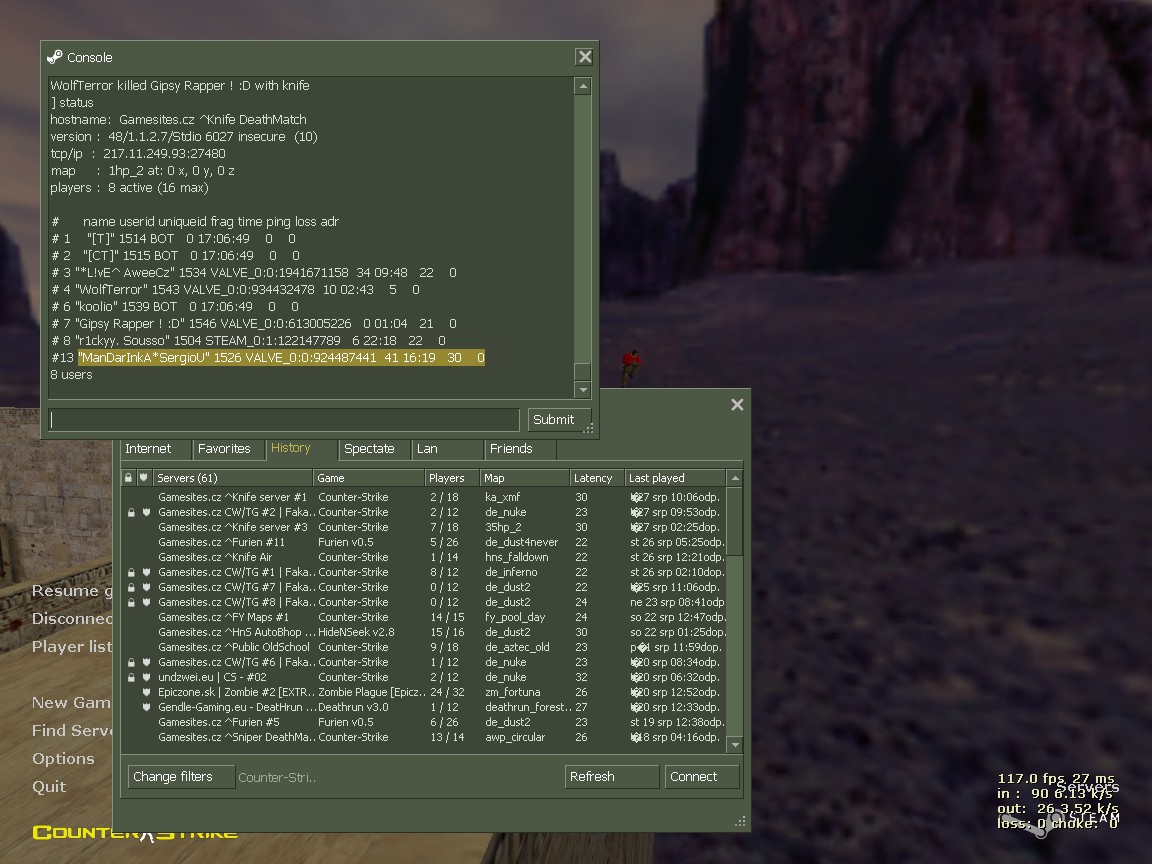Submit the console command
The width and height of the screenshot is (1152, 864).
click(x=559, y=420)
